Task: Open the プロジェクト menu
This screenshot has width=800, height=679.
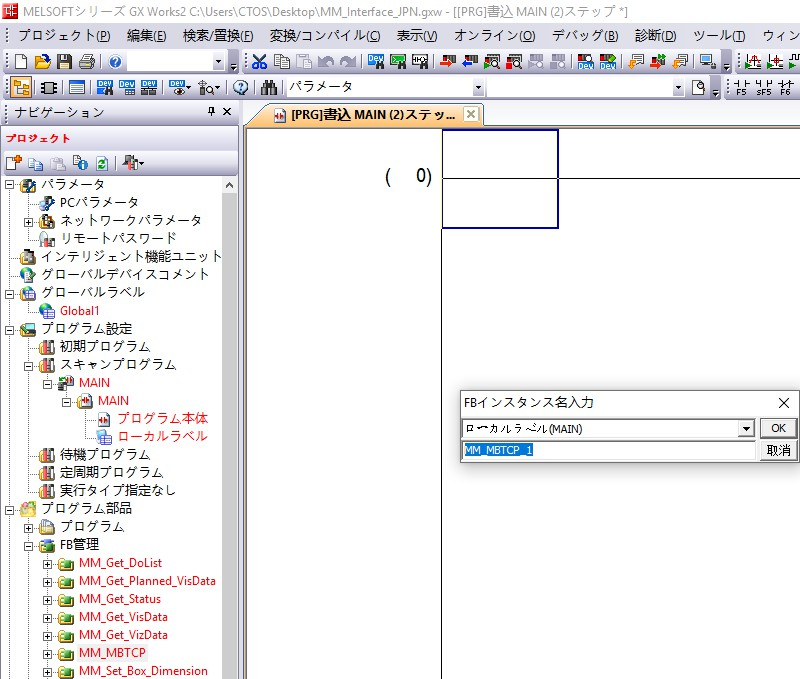Action: pos(64,36)
